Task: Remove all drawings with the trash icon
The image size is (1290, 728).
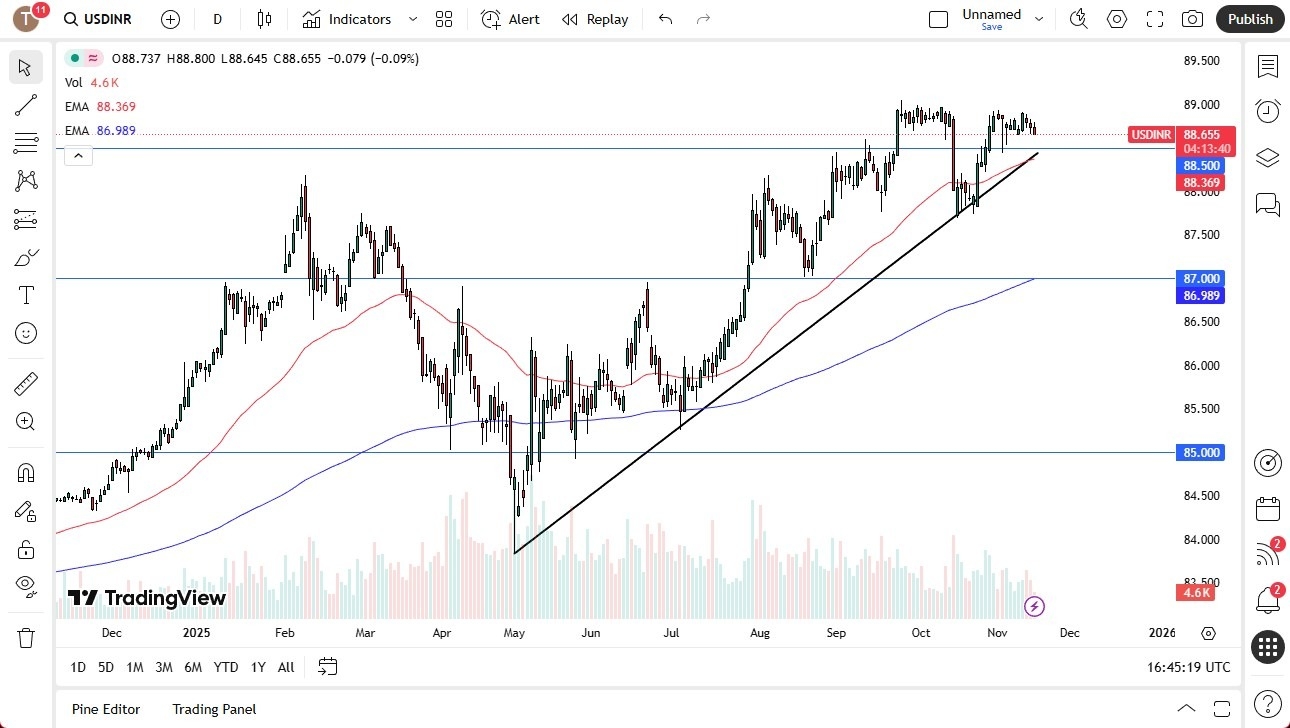Action: pos(26,637)
